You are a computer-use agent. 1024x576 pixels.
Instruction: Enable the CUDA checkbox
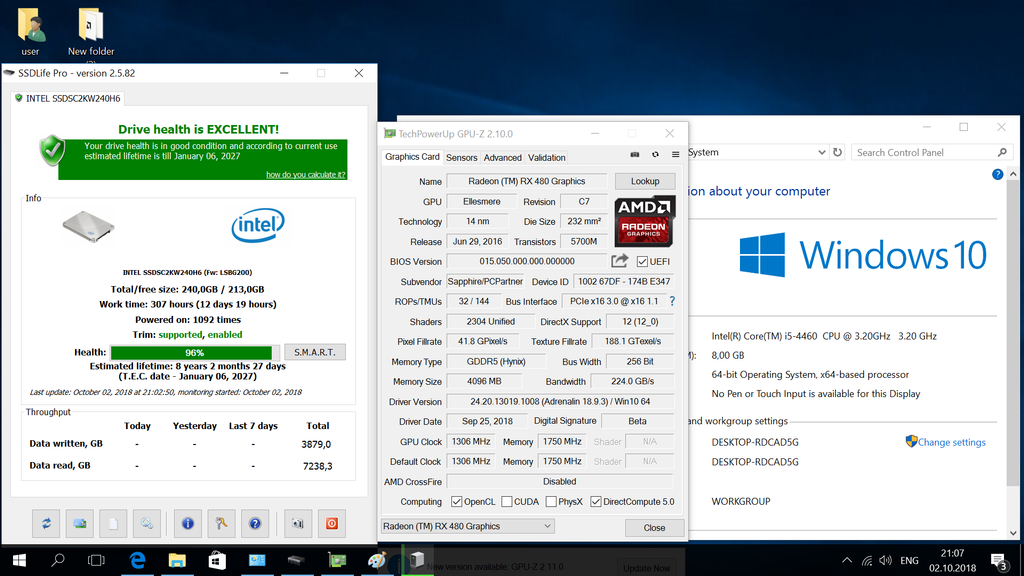click(x=507, y=502)
